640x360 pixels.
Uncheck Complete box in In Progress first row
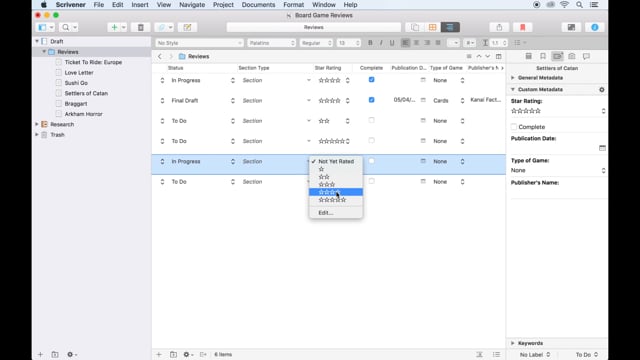click(371, 80)
